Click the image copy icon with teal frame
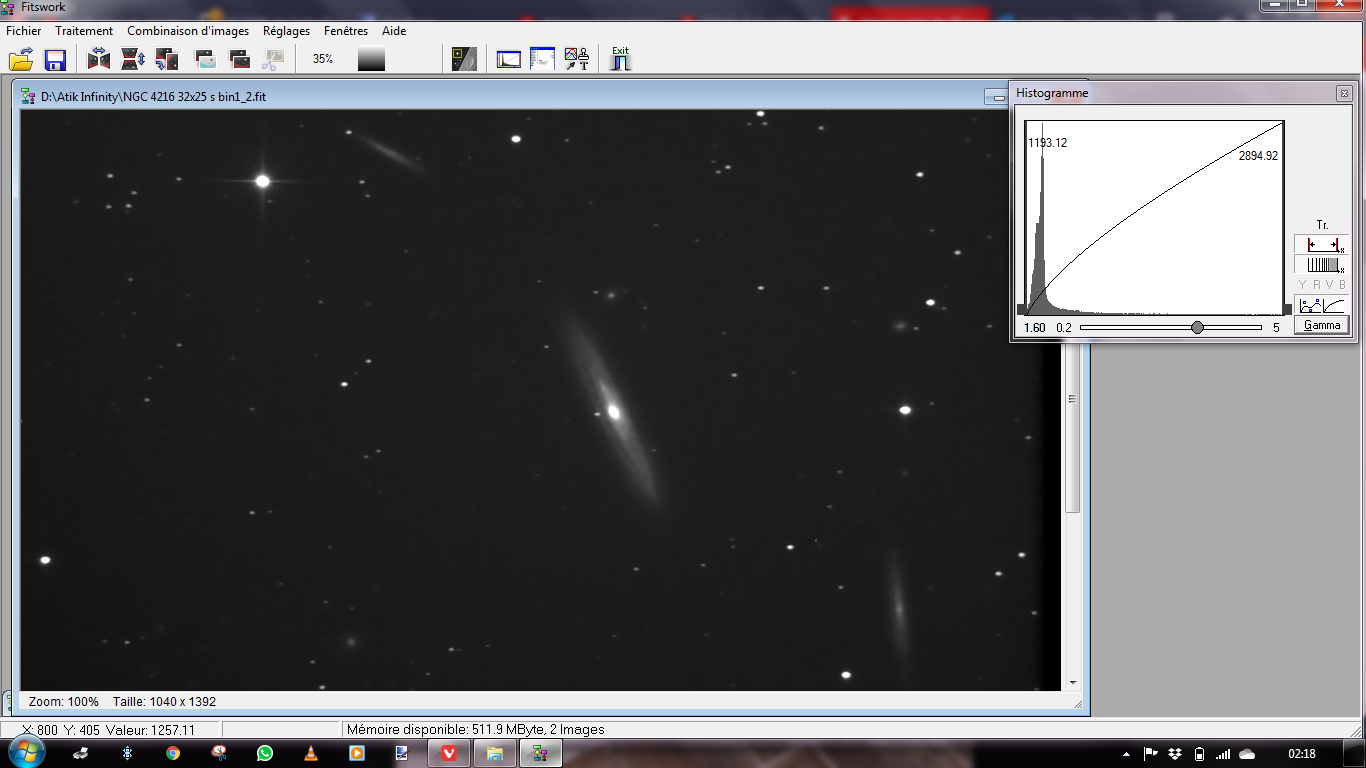This screenshot has height=768, width=1366. coord(205,59)
